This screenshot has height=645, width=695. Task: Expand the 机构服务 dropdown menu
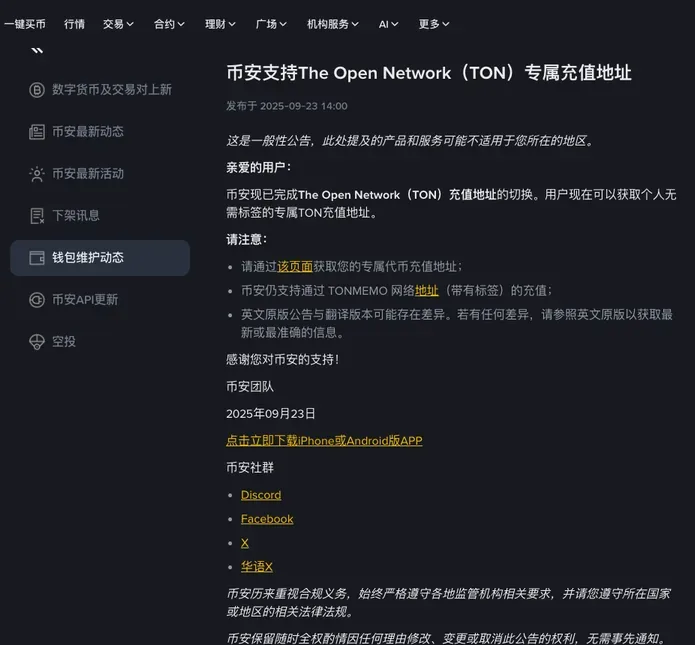point(333,24)
